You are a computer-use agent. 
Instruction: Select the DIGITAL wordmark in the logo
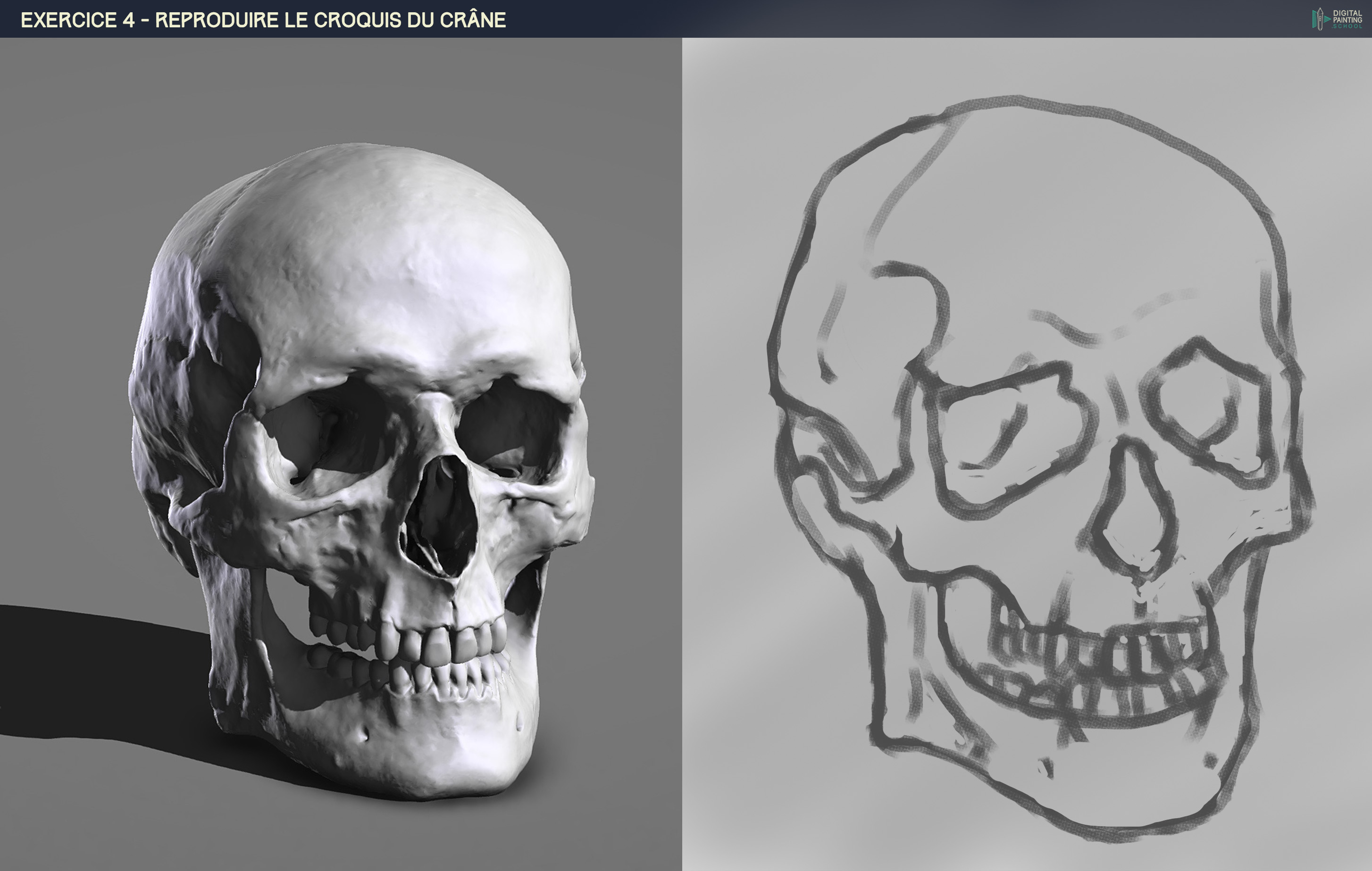1348,13
